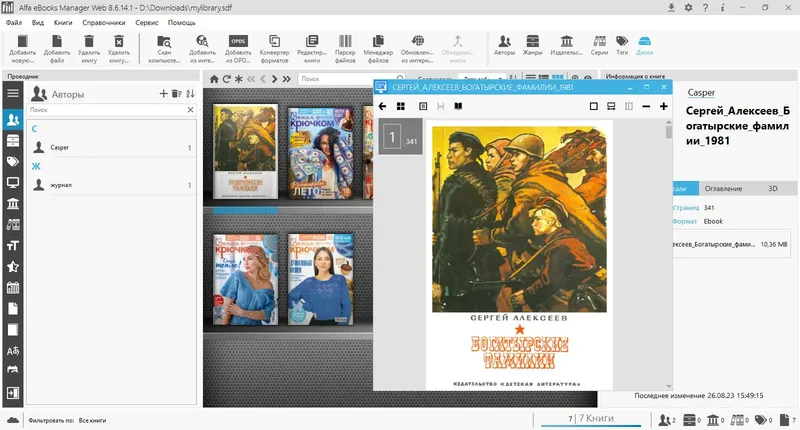The height and width of the screenshot is (430, 800).
Task: Open the 'Конвертер форматов' tool
Action: [x=274, y=41]
